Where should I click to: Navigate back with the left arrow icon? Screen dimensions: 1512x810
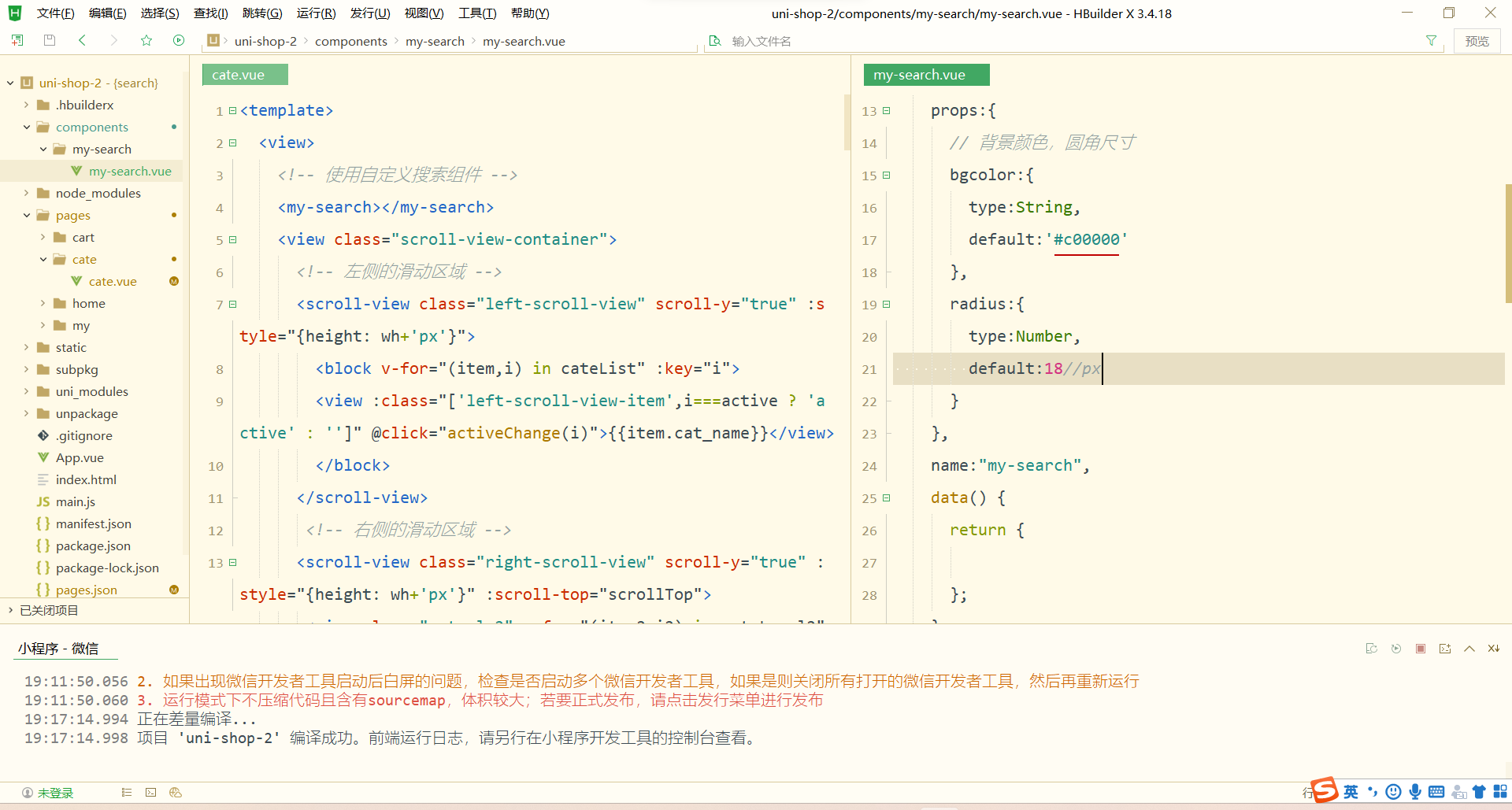pos(82,40)
